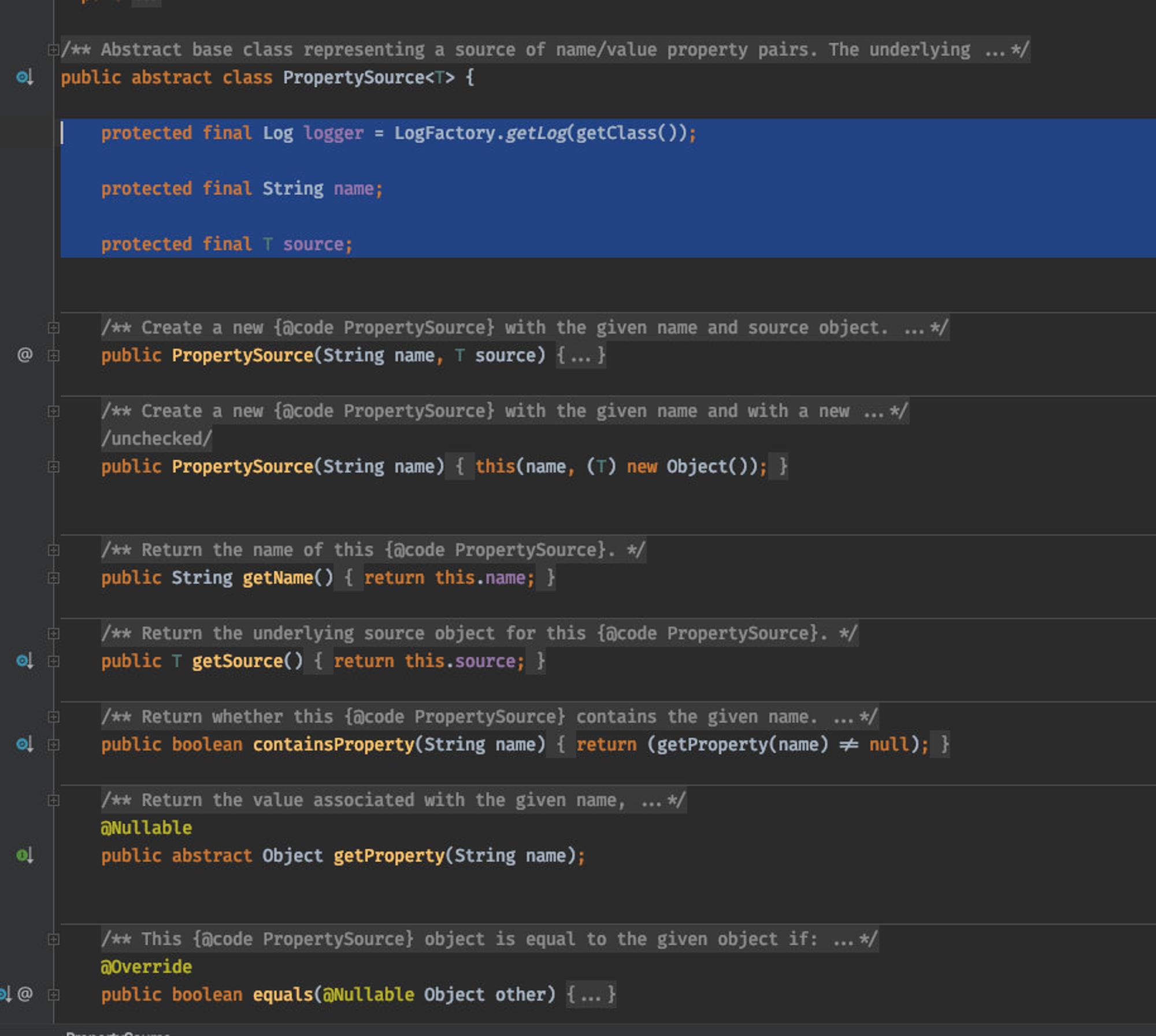Image resolution: width=1156 pixels, height=1036 pixels.
Task: Click the subclasses gutter icon beside class PropertySource
Action: click(24, 77)
